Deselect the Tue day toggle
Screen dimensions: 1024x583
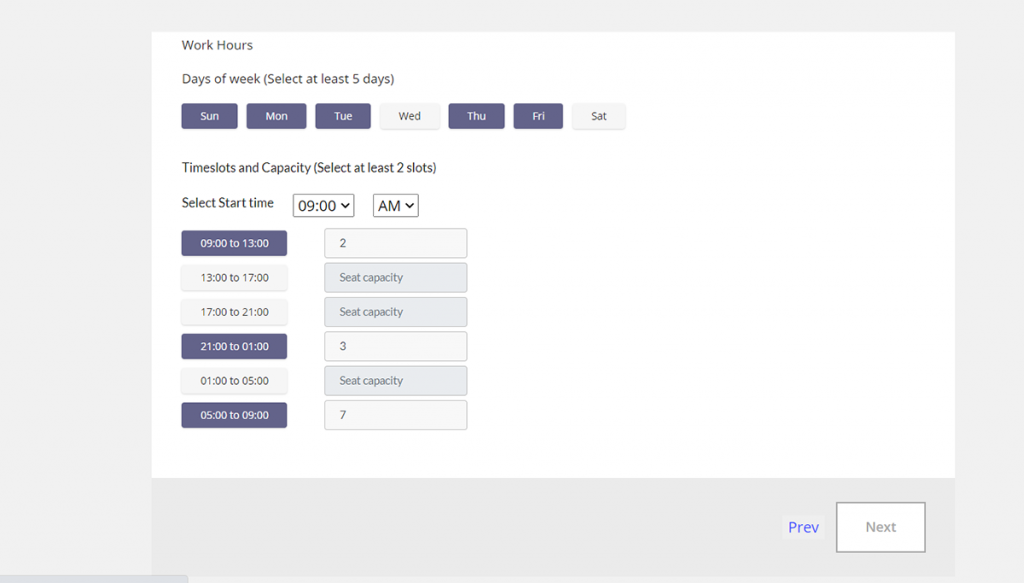coord(343,116)
